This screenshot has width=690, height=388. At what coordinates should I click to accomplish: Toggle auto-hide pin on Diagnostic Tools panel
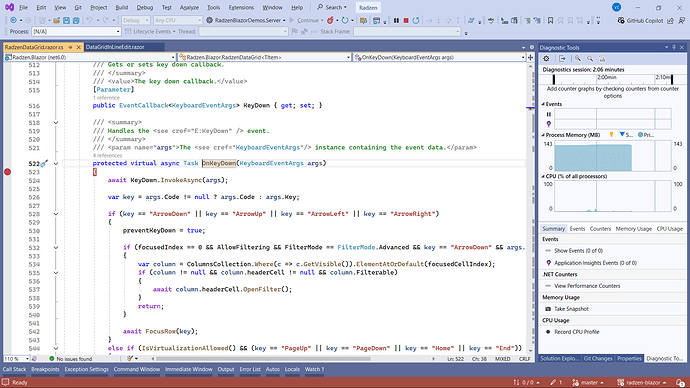pos(674,47)
